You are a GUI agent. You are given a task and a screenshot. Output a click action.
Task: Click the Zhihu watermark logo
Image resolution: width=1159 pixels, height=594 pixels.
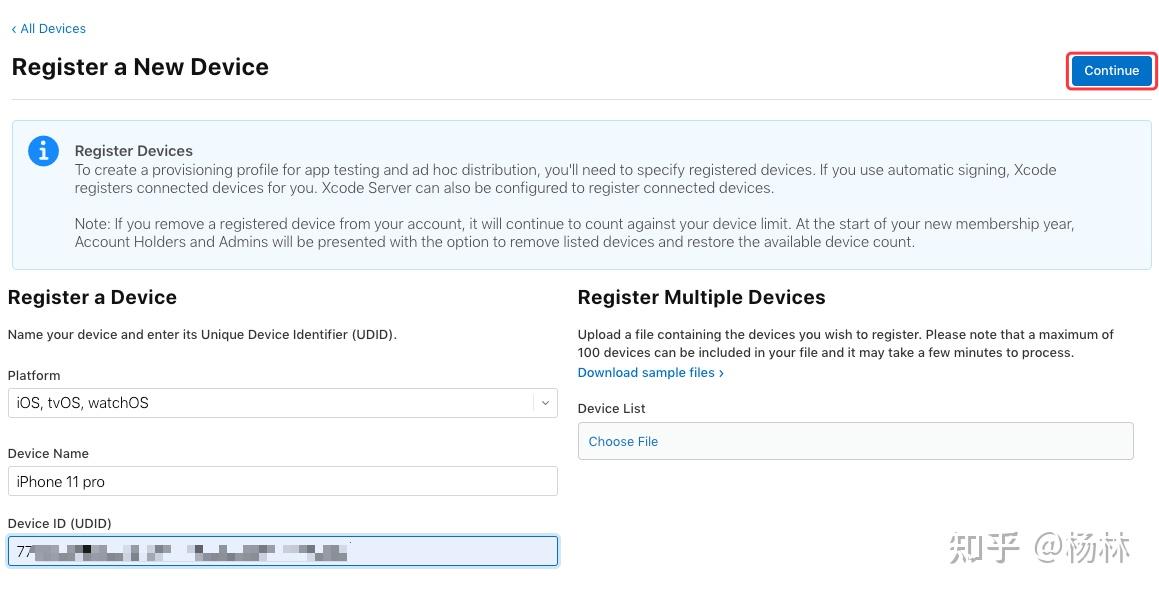(984, 548)
